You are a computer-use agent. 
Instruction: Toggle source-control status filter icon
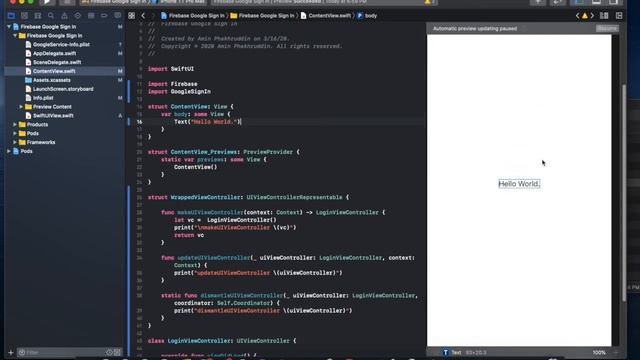[x=118, y=352]
